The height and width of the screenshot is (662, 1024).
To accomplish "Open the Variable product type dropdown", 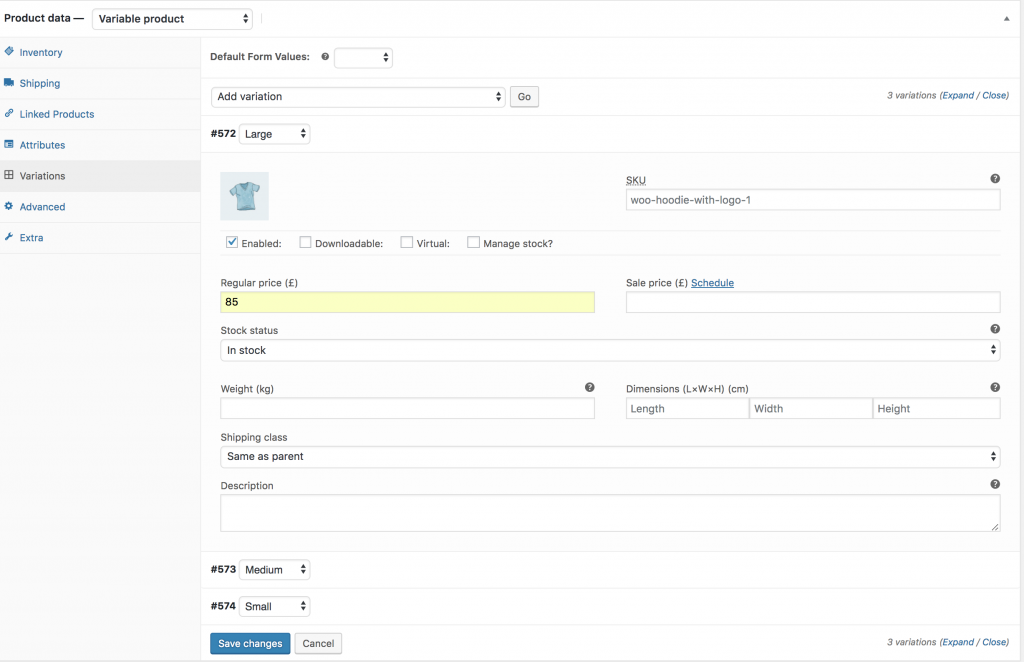I will tap(172, 19).
